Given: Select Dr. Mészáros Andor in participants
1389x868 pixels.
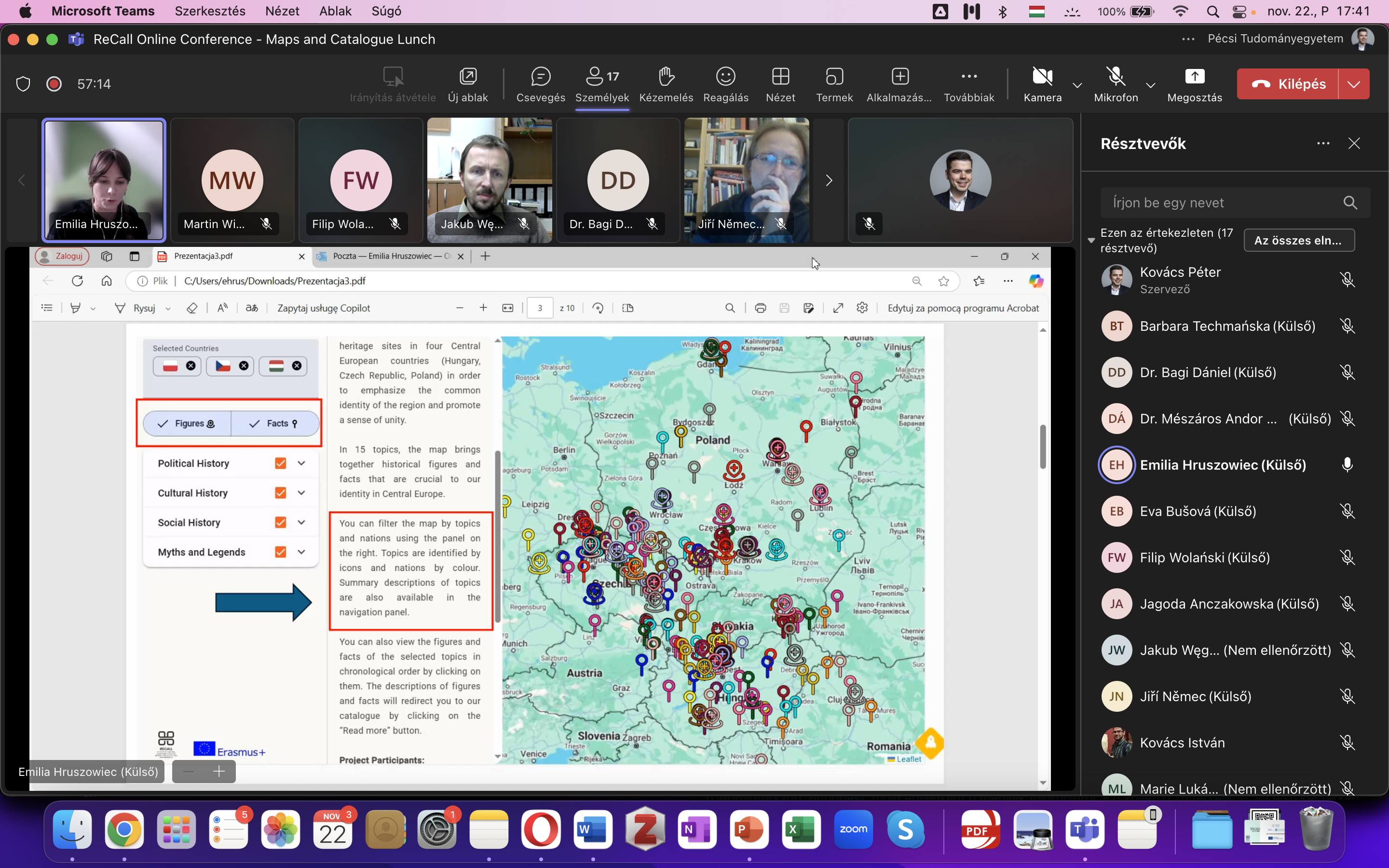Looking at the screenshot, I should 1228,419.
